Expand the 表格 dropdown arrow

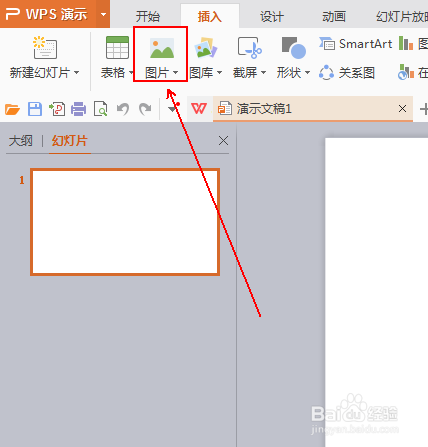tap(131, 72)
